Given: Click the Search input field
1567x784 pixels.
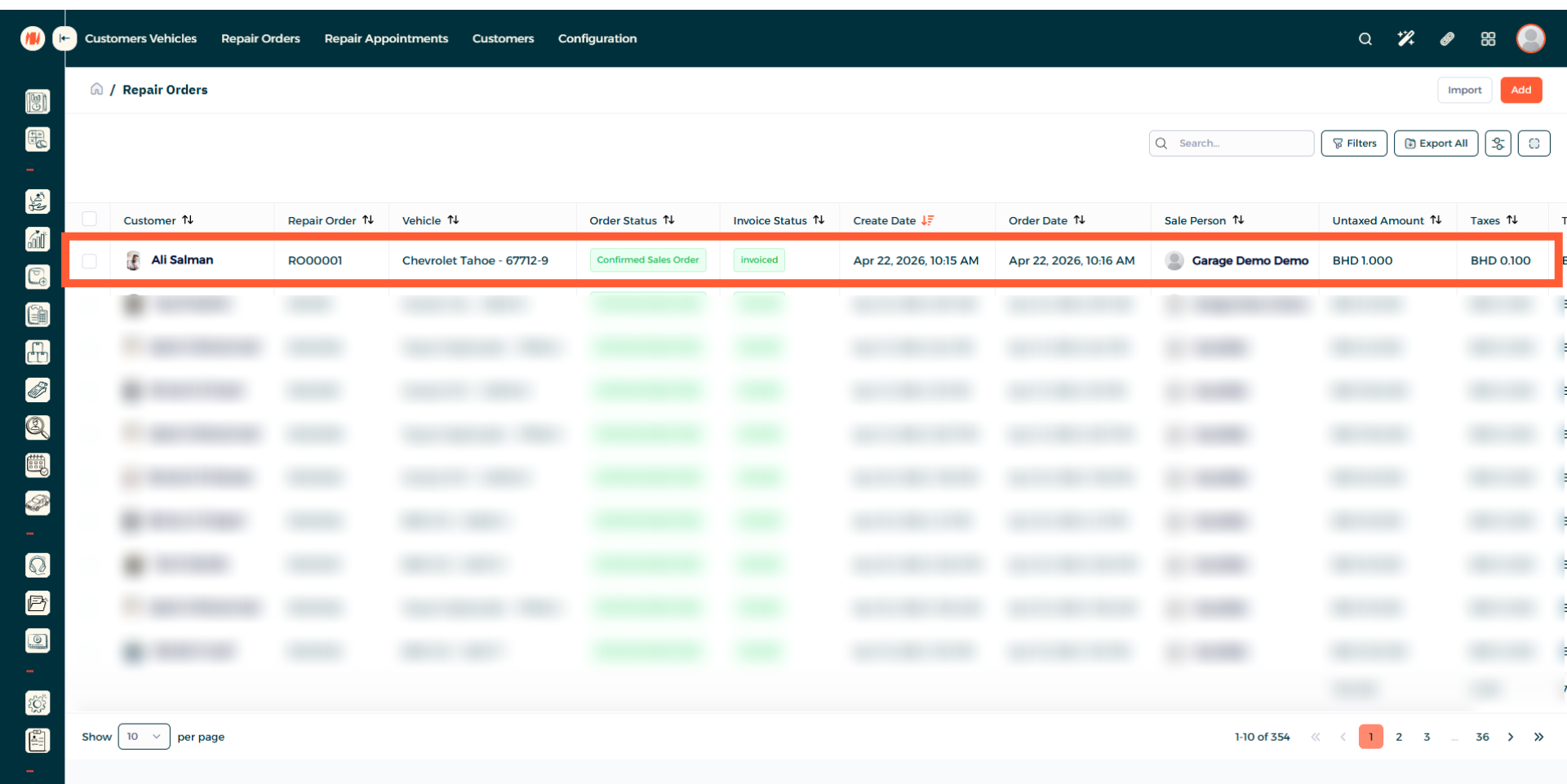Looking at the screenshot, I should point(1241,144).
